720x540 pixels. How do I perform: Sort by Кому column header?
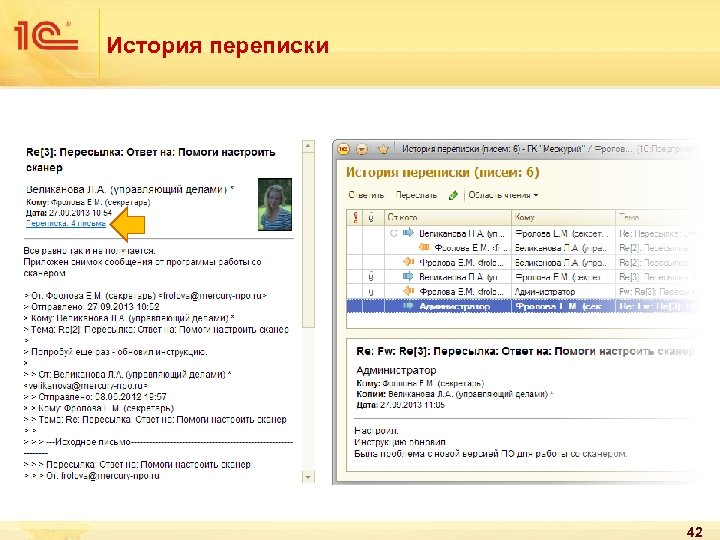(x=563, y=217)
